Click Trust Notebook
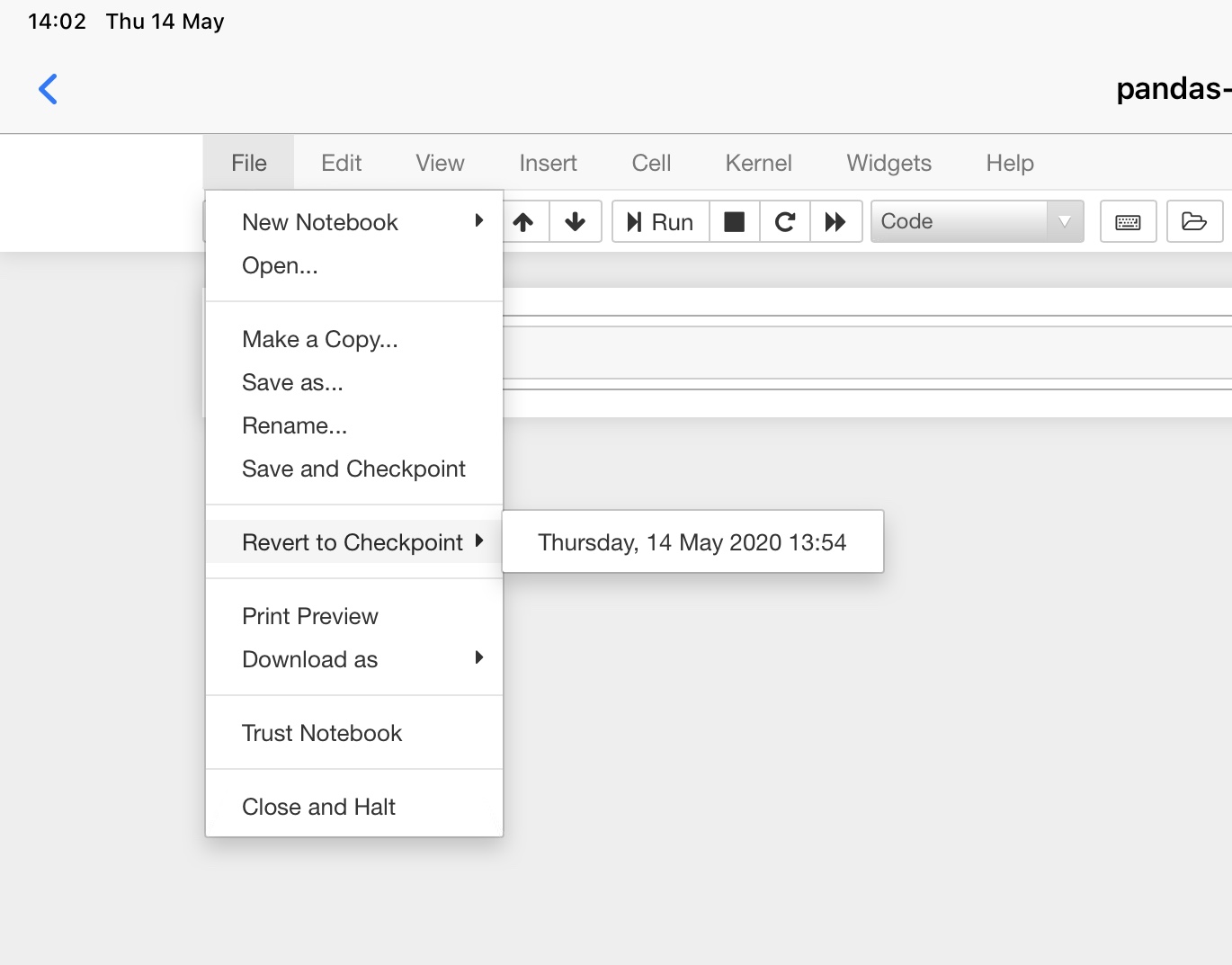The width and height of the screenshot is (1232, 965). click(321, 733)
